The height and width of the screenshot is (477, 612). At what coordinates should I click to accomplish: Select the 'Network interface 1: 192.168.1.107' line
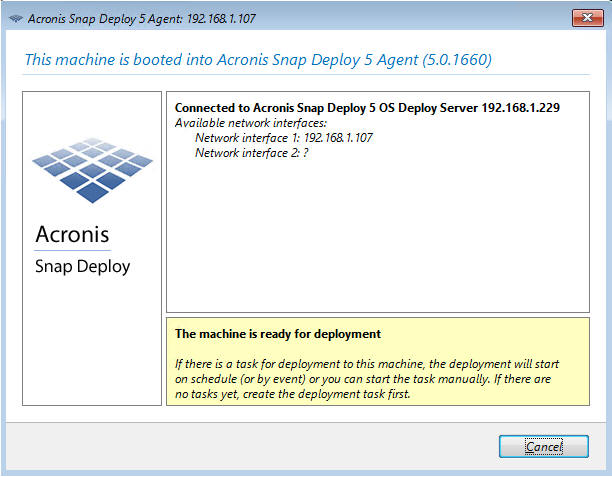pyautogui.click(x=284, y=138)
